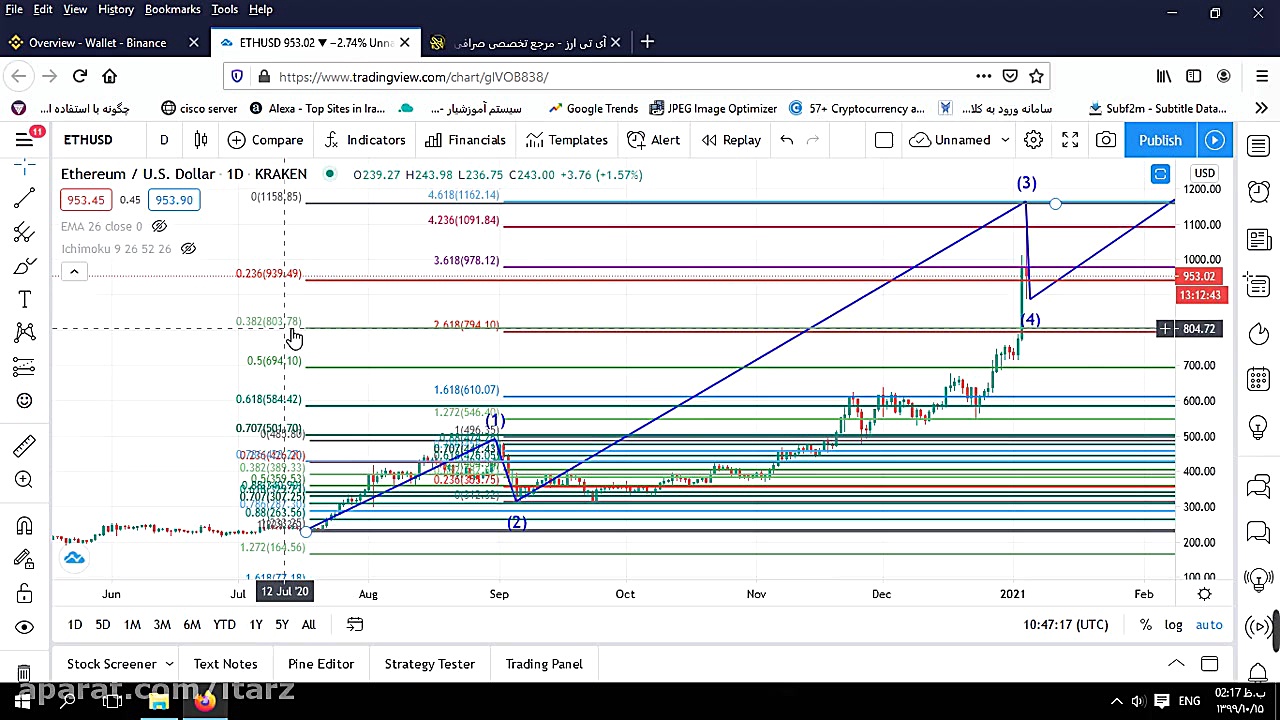The width and height of the screenshot is (1280, 720).
Task: Open the D timeframe interval selector
Action: tap(164, 140)
